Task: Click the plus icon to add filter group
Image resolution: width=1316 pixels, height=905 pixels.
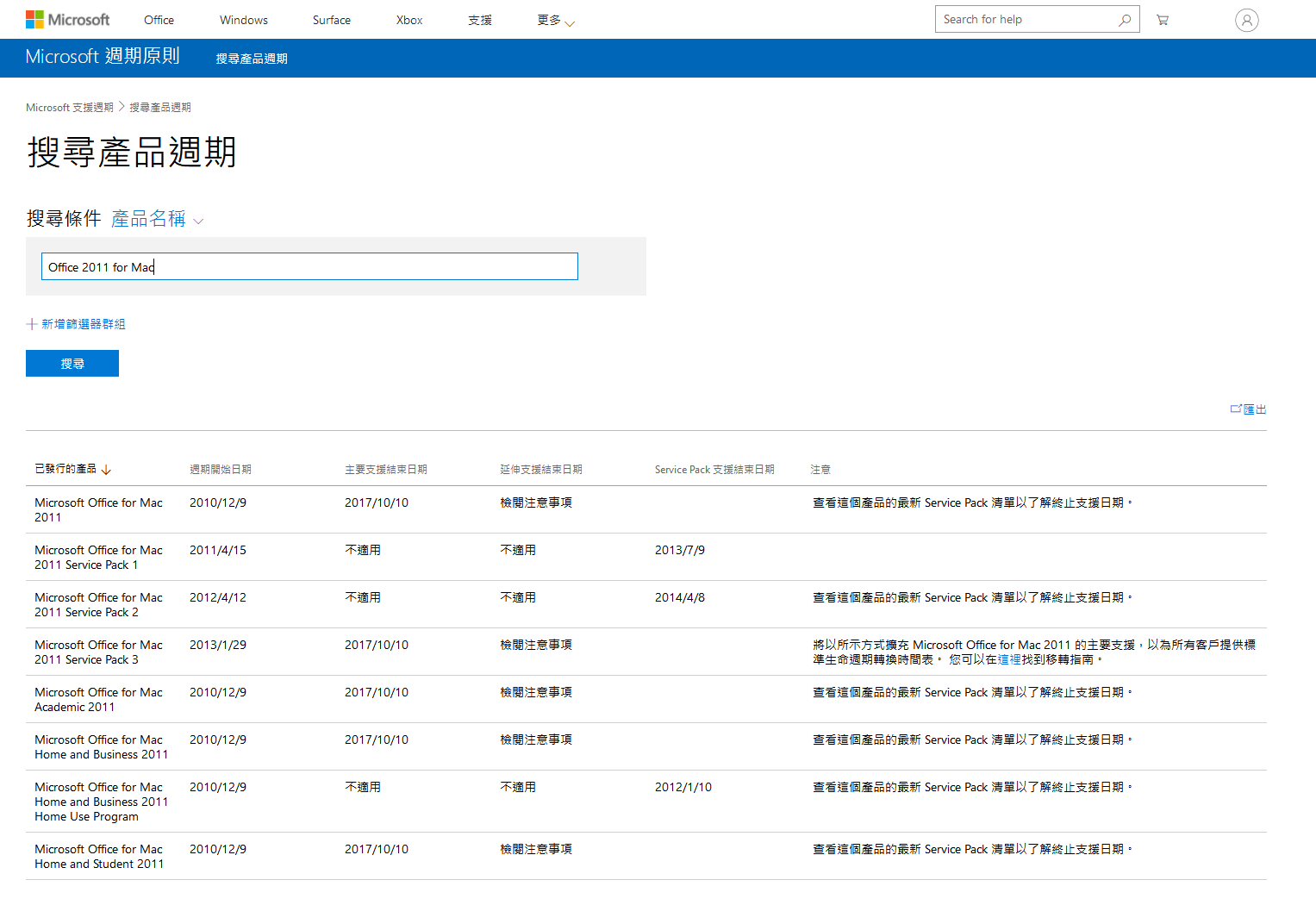Action: click(x=32, y=324)
